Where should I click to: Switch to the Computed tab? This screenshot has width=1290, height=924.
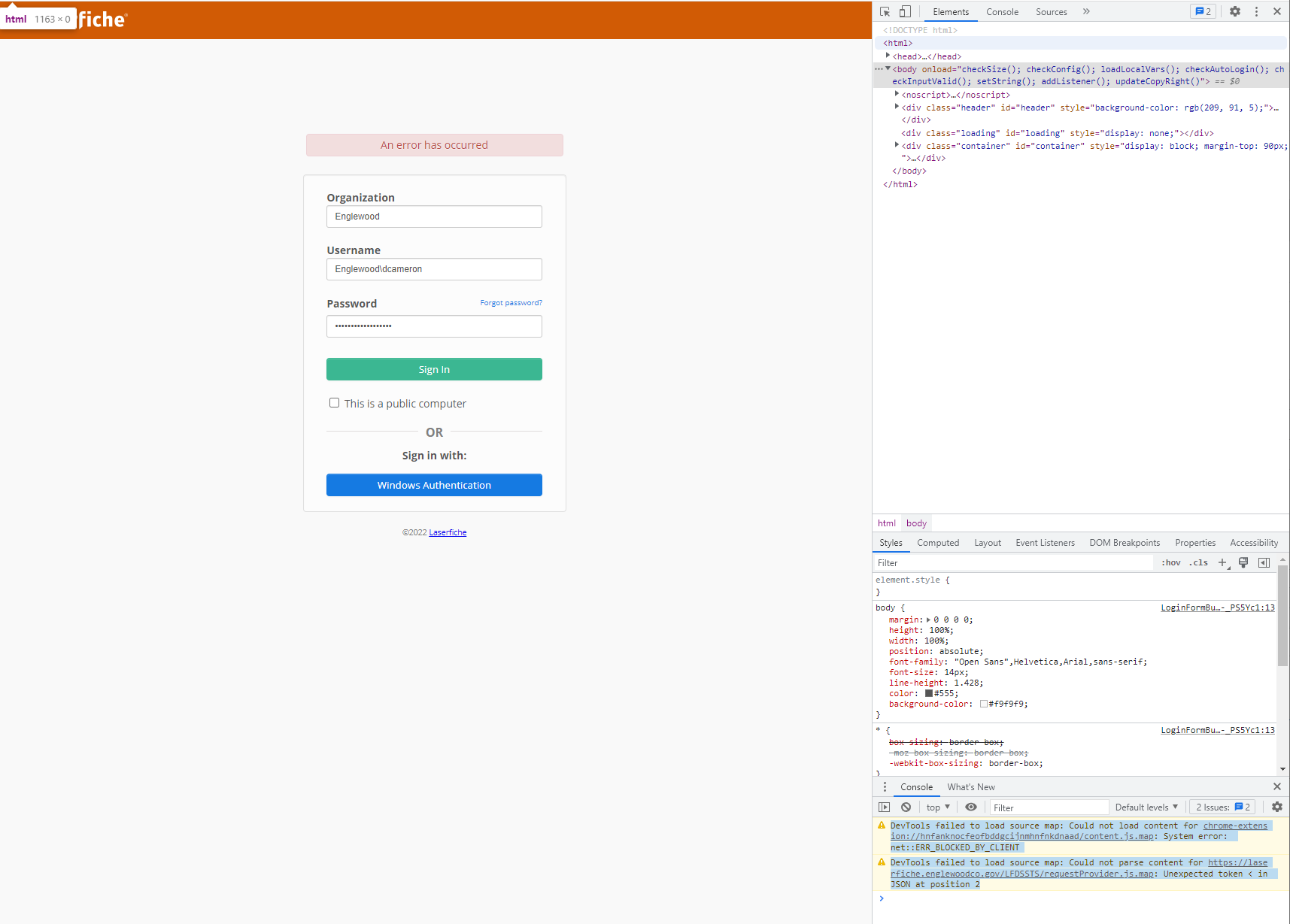point(938,543)
